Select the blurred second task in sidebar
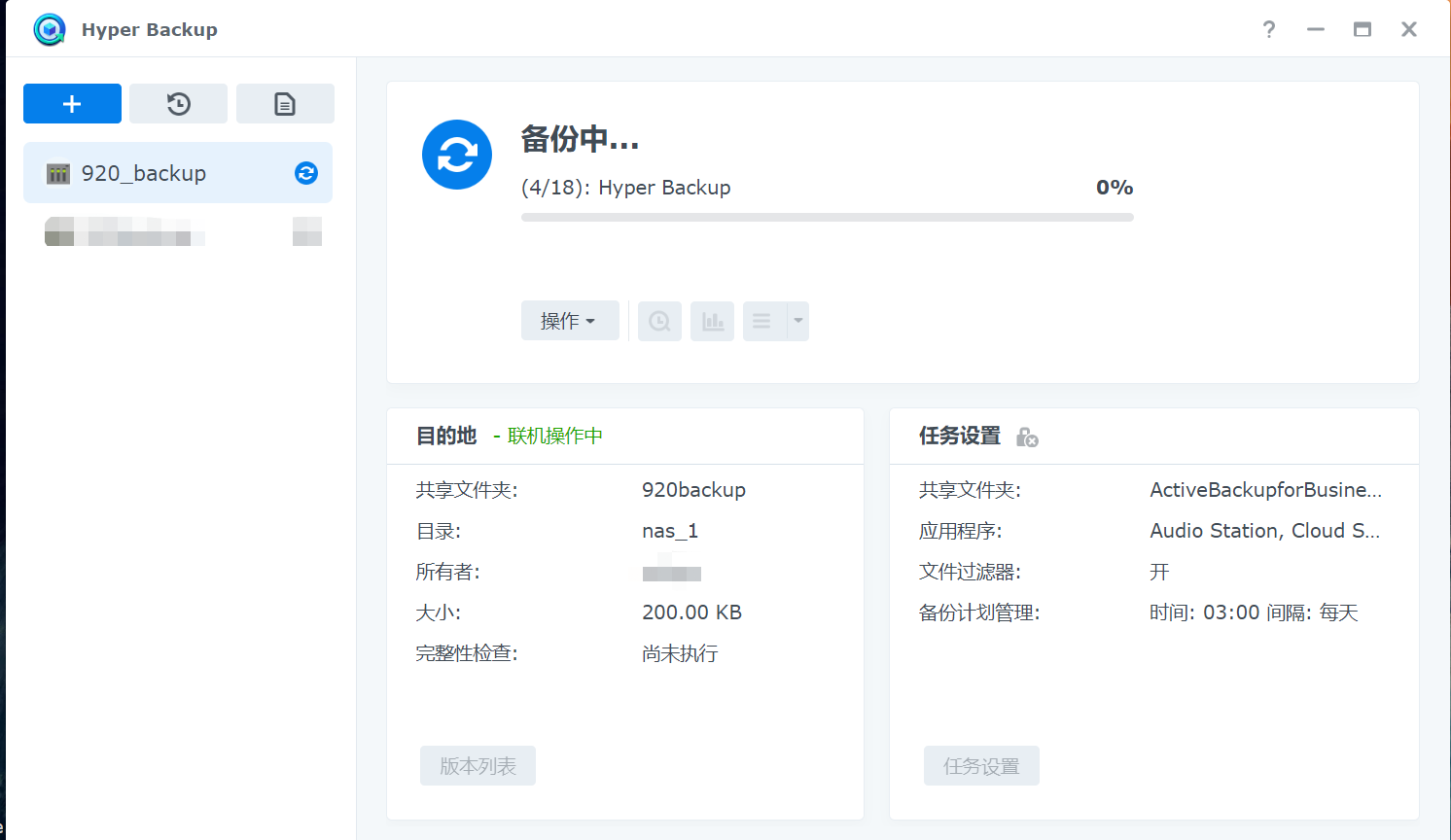Screen dimensions: 1451x840 [x=178, y=231]
